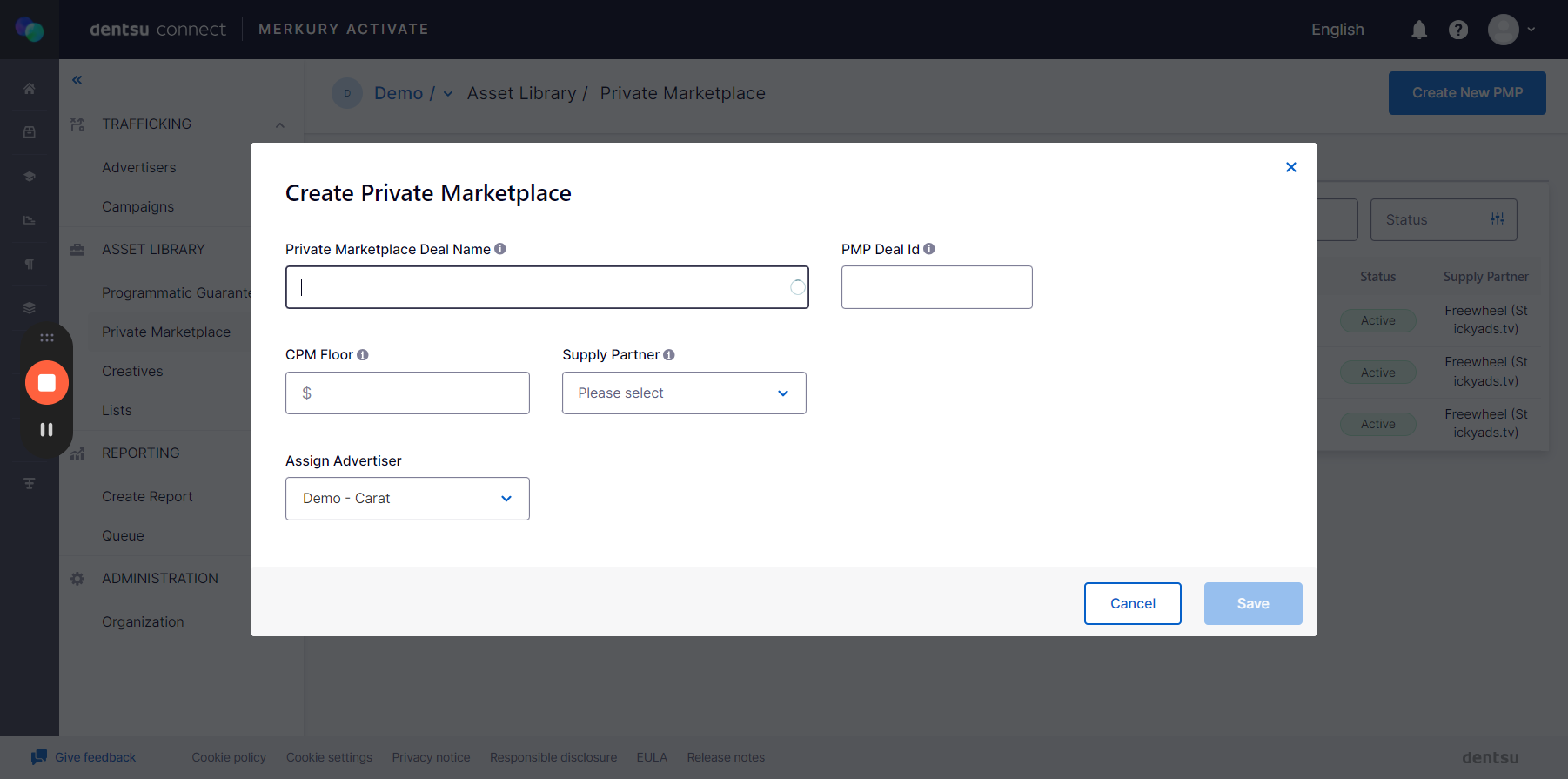Click info icon beside PMP Deal Id
1568x779 pixels.
929,249
